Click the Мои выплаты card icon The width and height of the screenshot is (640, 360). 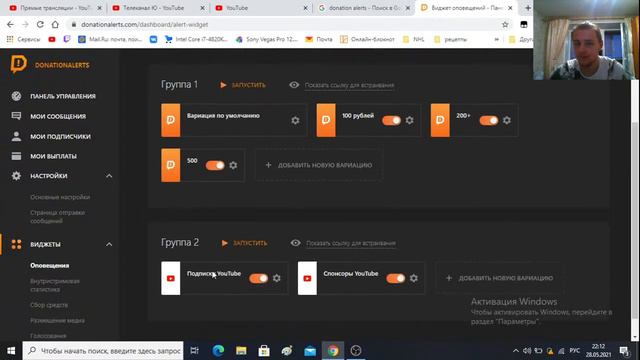point(16,156)
